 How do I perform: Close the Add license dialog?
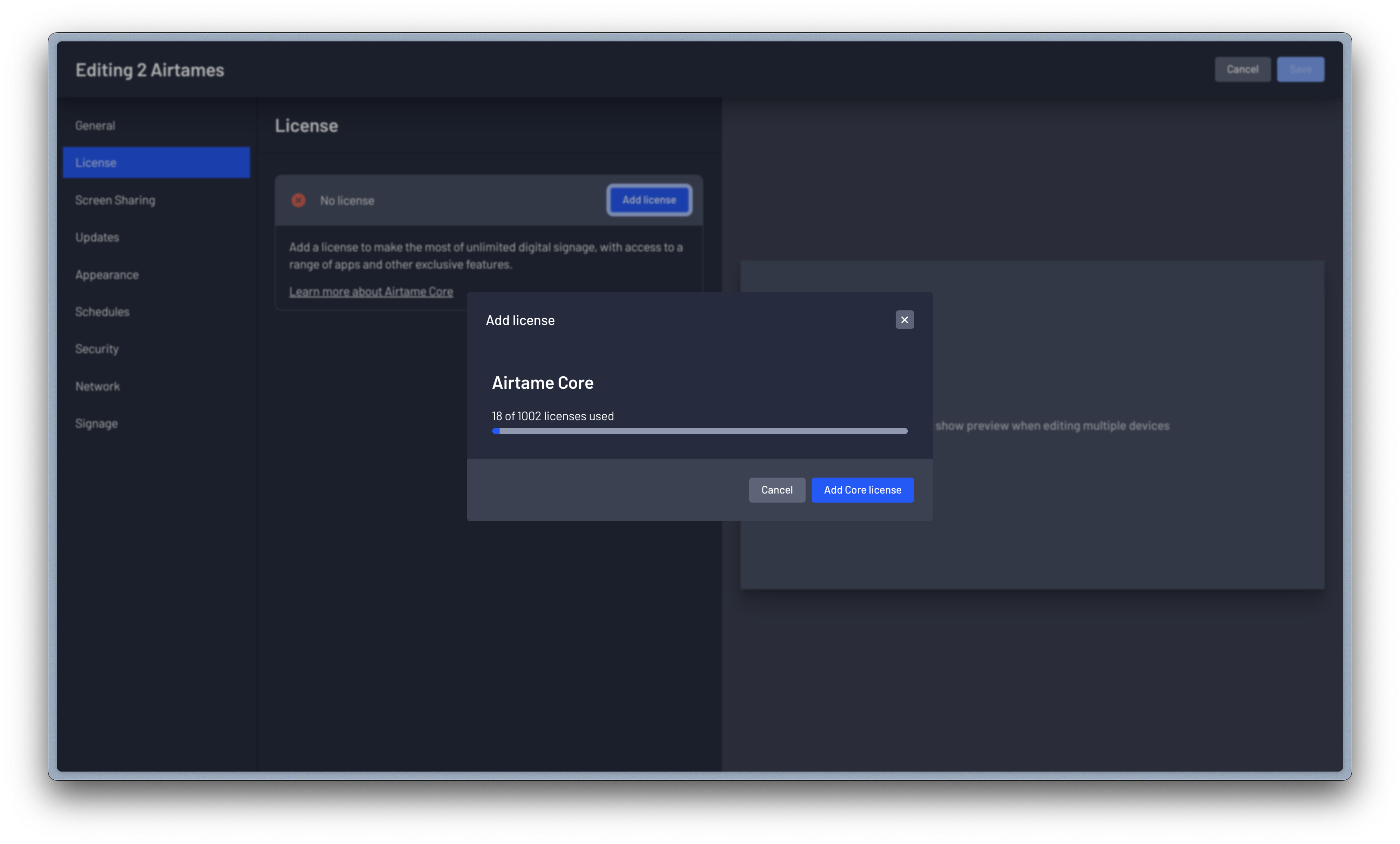point(905,320)
